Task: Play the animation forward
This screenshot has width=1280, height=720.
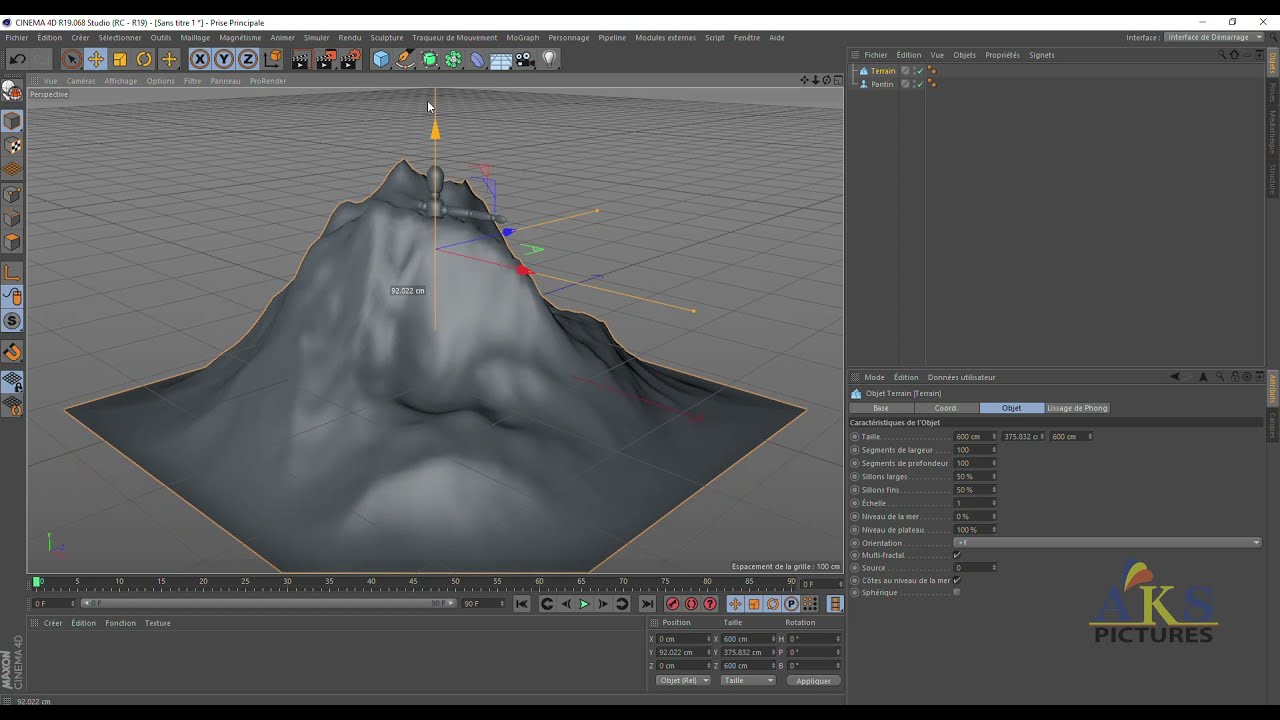Action: pos(584,604)
